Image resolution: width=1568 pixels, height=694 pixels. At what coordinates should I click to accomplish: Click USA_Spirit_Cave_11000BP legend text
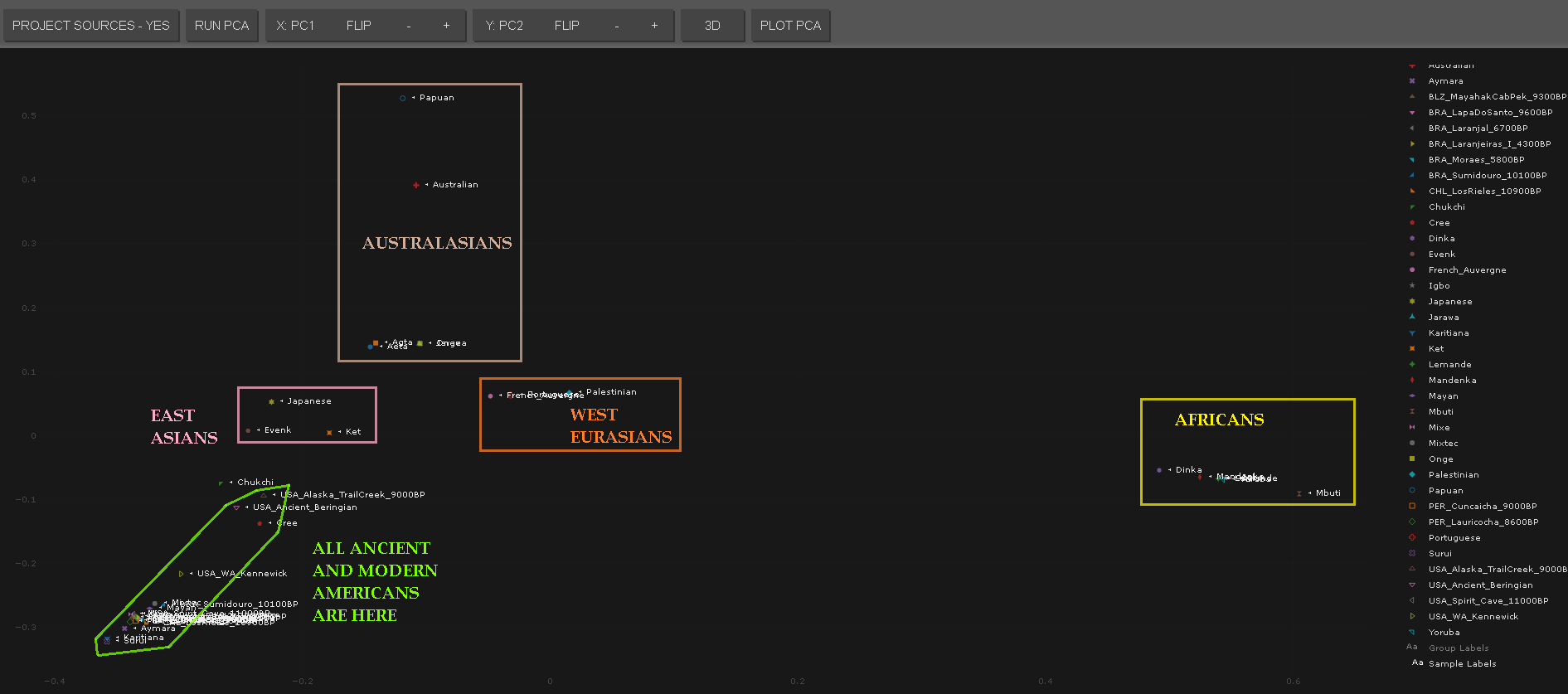click(1488, 601)
